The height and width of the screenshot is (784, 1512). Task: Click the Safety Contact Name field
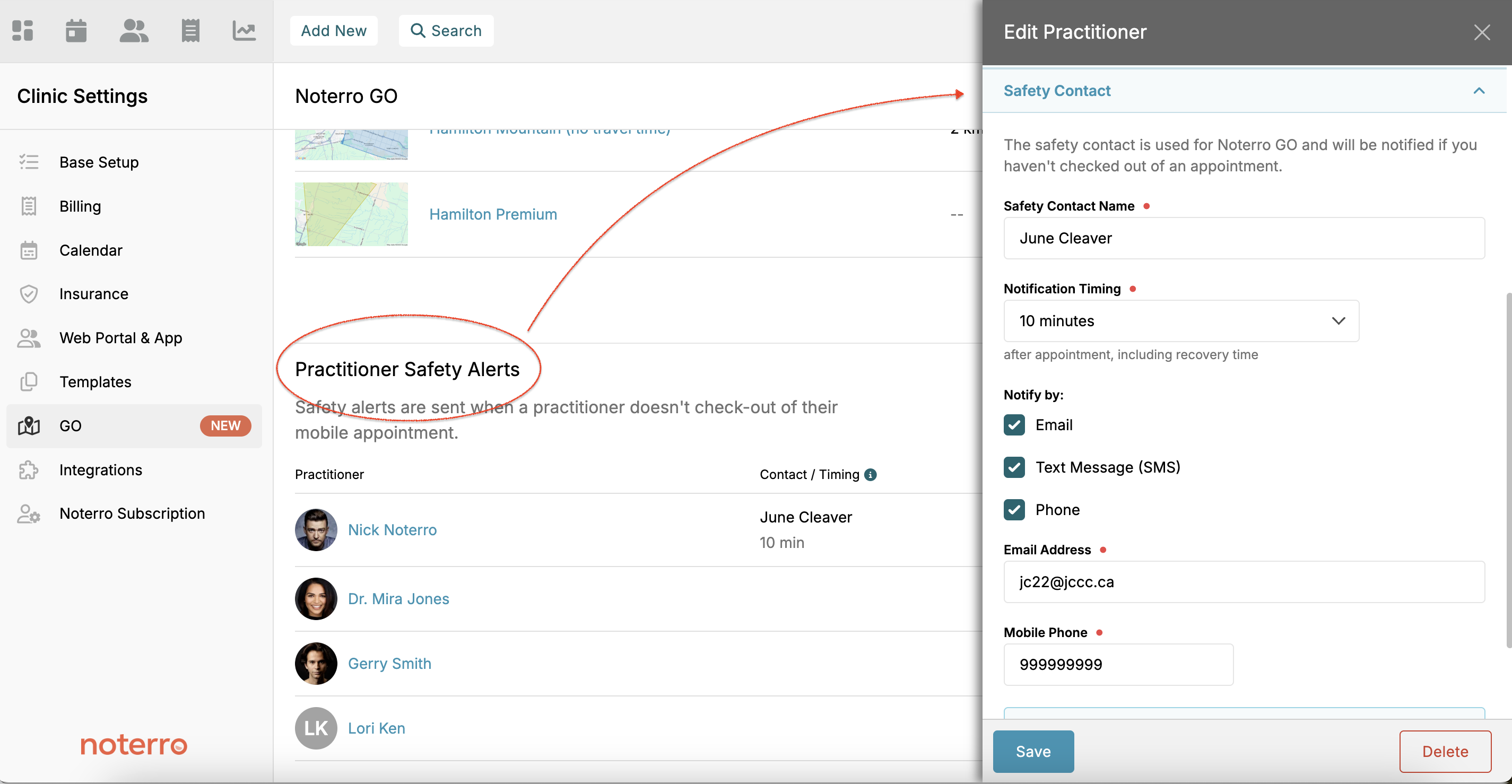tap(1243, 238)
